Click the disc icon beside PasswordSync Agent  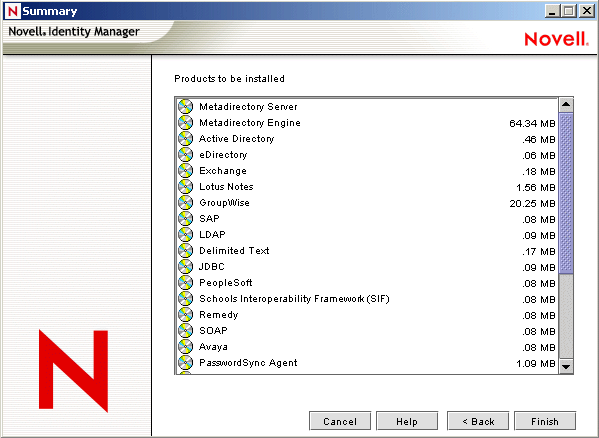point(186,363)
